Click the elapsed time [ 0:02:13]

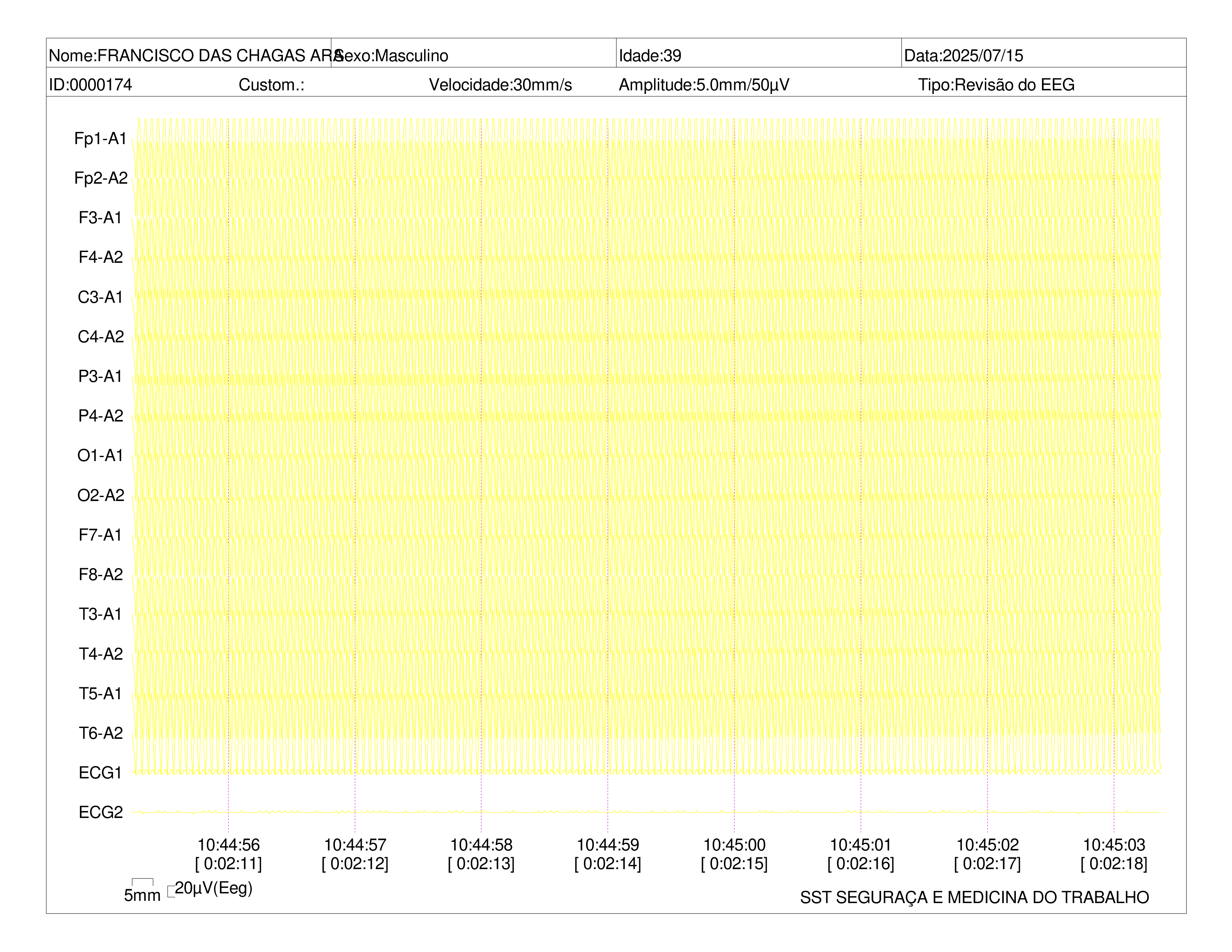(481, 864)
